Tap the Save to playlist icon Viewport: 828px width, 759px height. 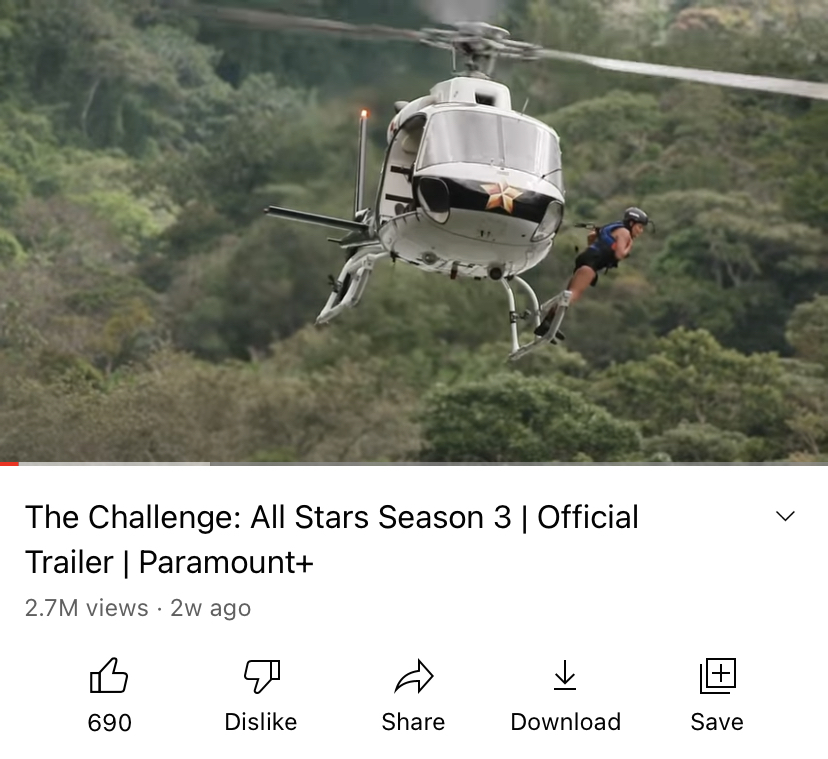(718, 676)
